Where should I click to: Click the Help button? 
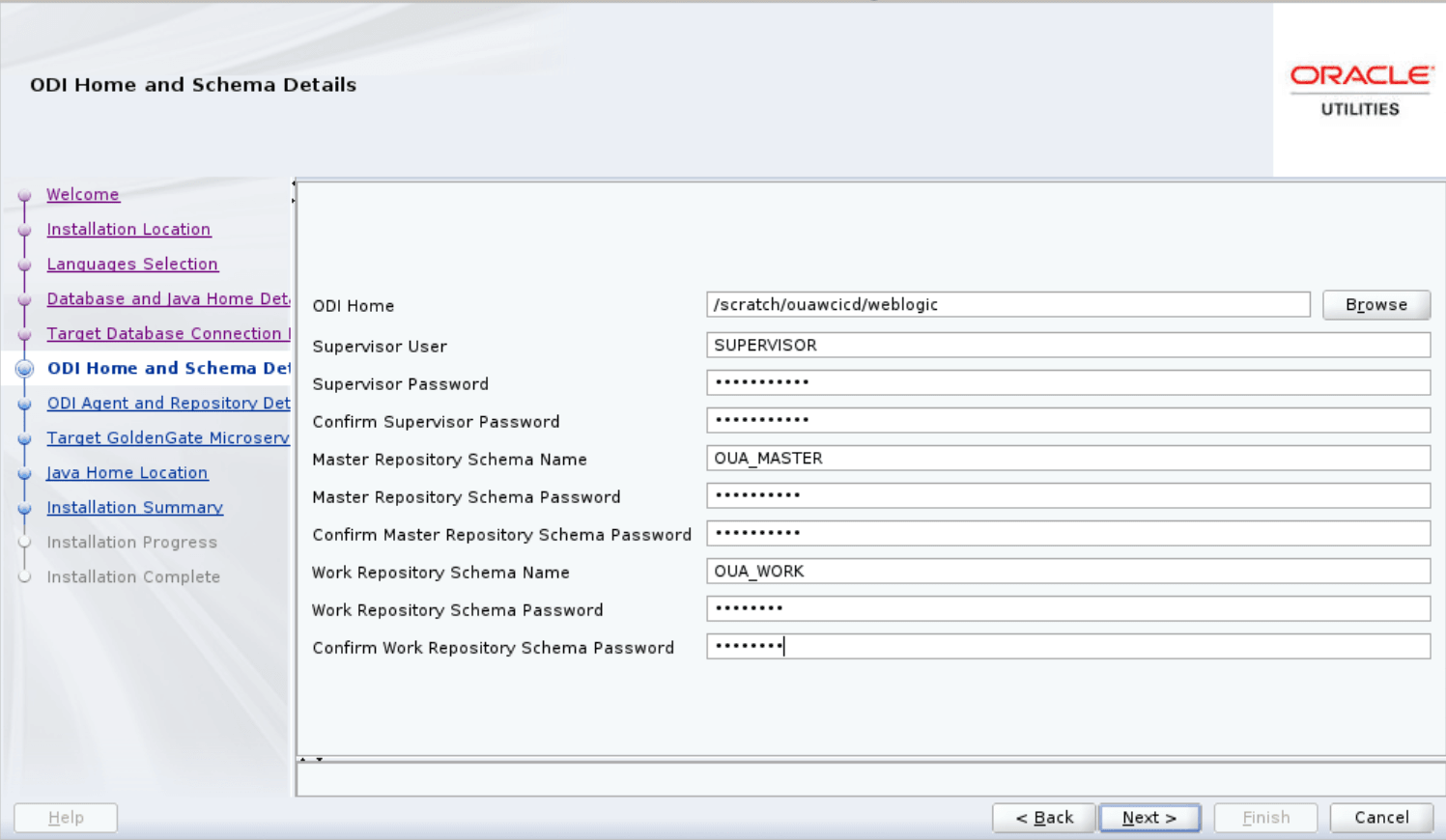(x=66, y=818)
